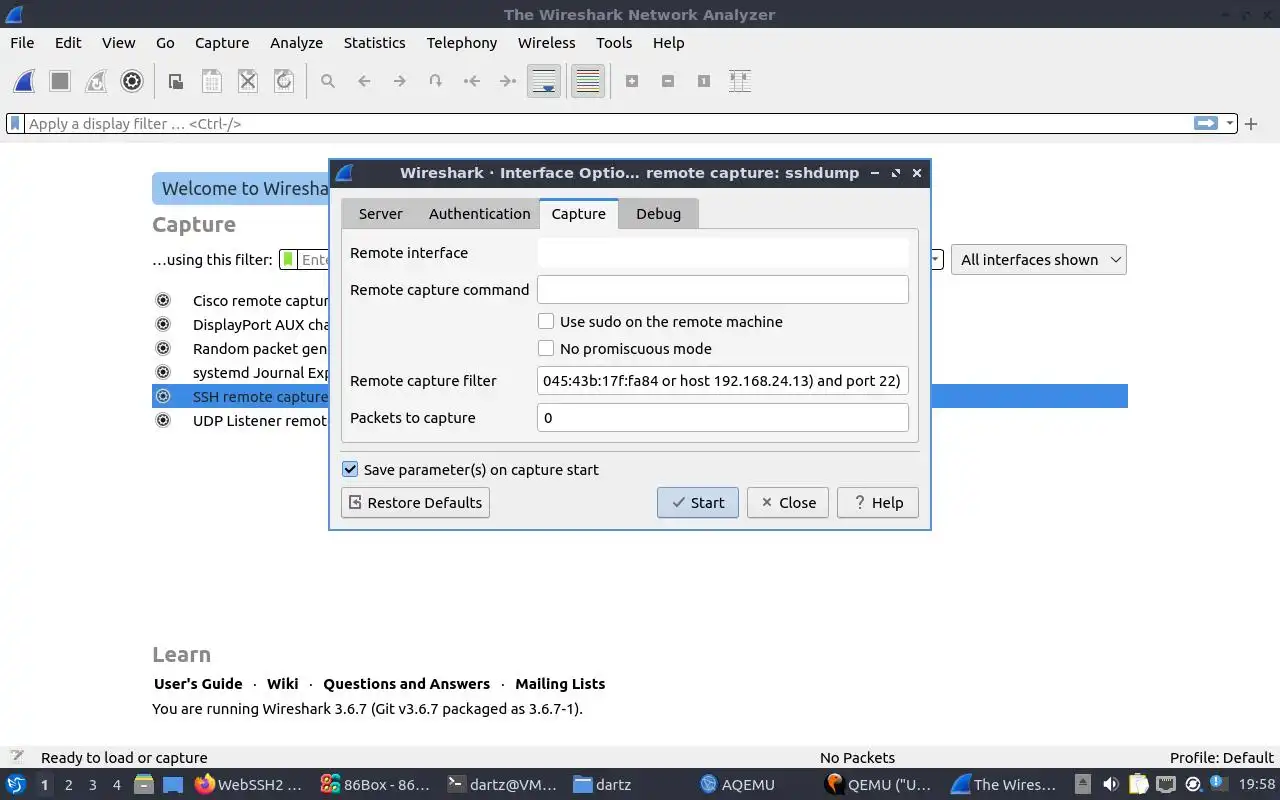
Task: Select the Capture tab in dialog
Action: click(579, 214)
